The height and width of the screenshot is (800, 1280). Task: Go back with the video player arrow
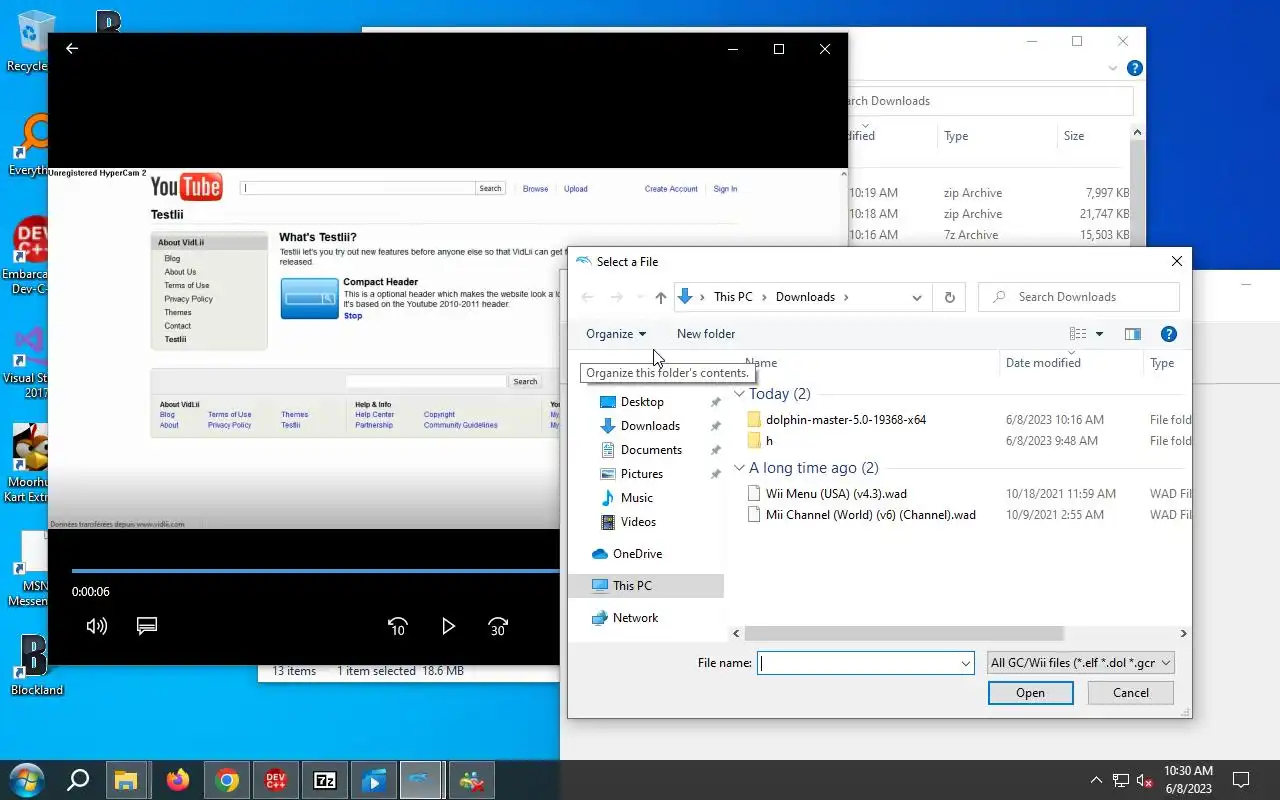pos(71,48)
